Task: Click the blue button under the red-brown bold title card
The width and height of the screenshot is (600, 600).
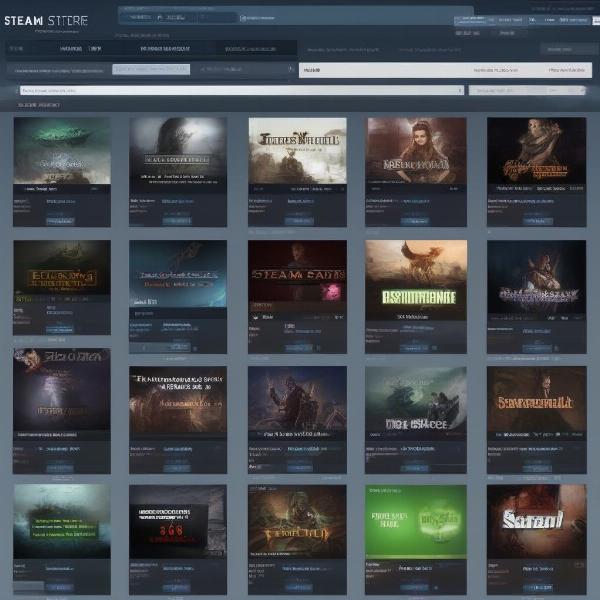Action: click(538, 587)
